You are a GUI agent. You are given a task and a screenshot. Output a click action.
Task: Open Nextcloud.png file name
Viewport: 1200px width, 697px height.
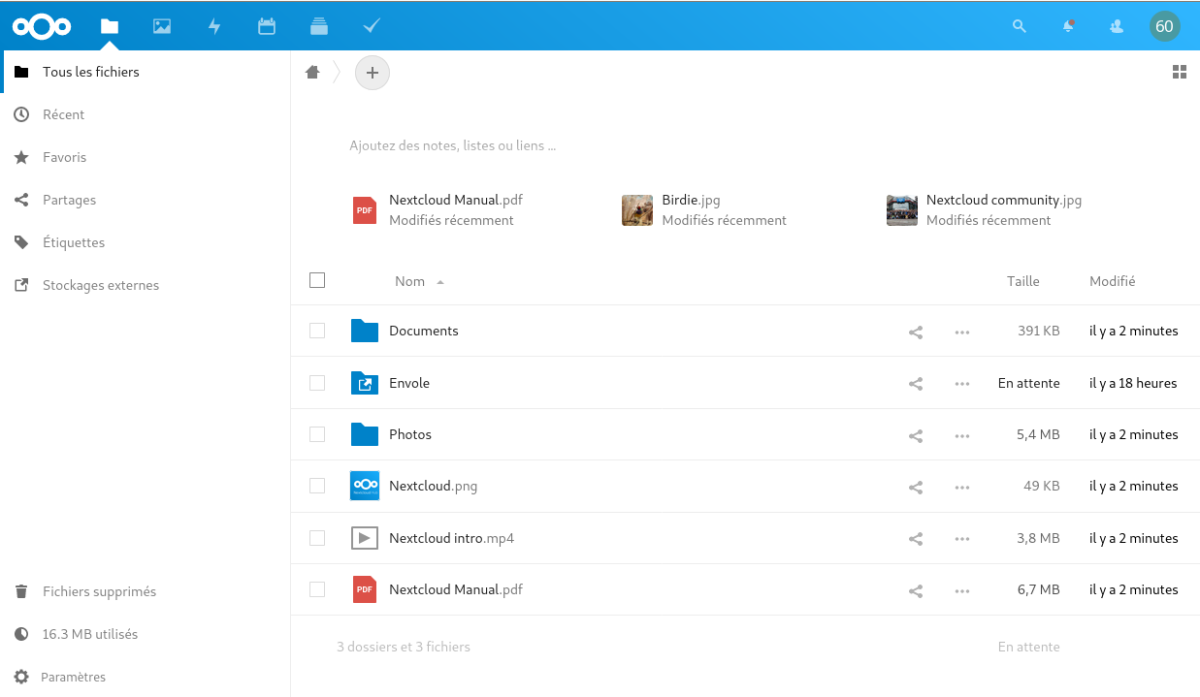[x=433, y=487]
